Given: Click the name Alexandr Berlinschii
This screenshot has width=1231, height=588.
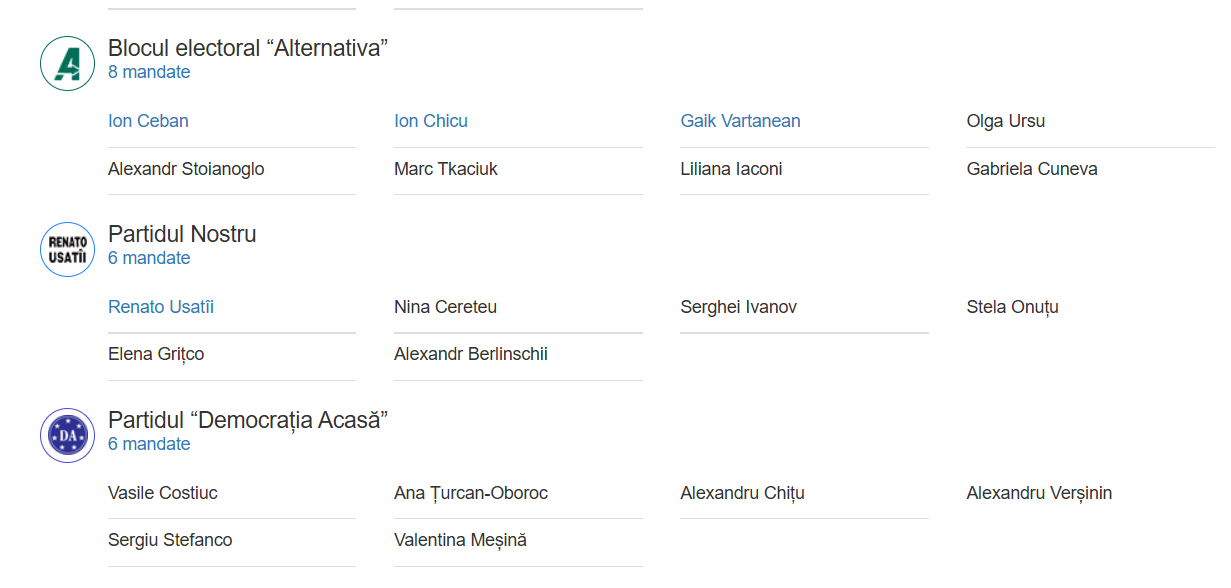Looking at the screenshot, I should [471, 354].
